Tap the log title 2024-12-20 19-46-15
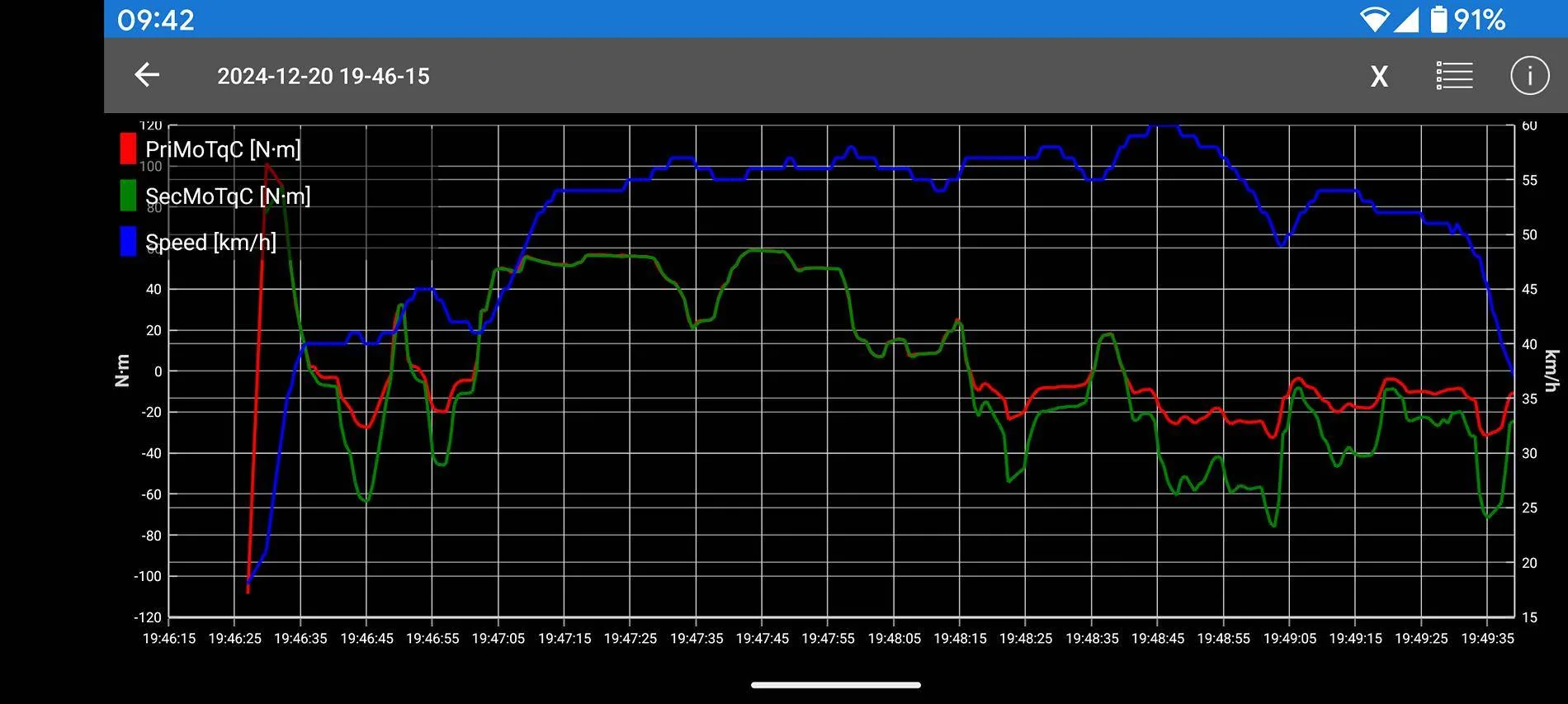Viewport: 1568px width, 704px height. pos(323,76)
